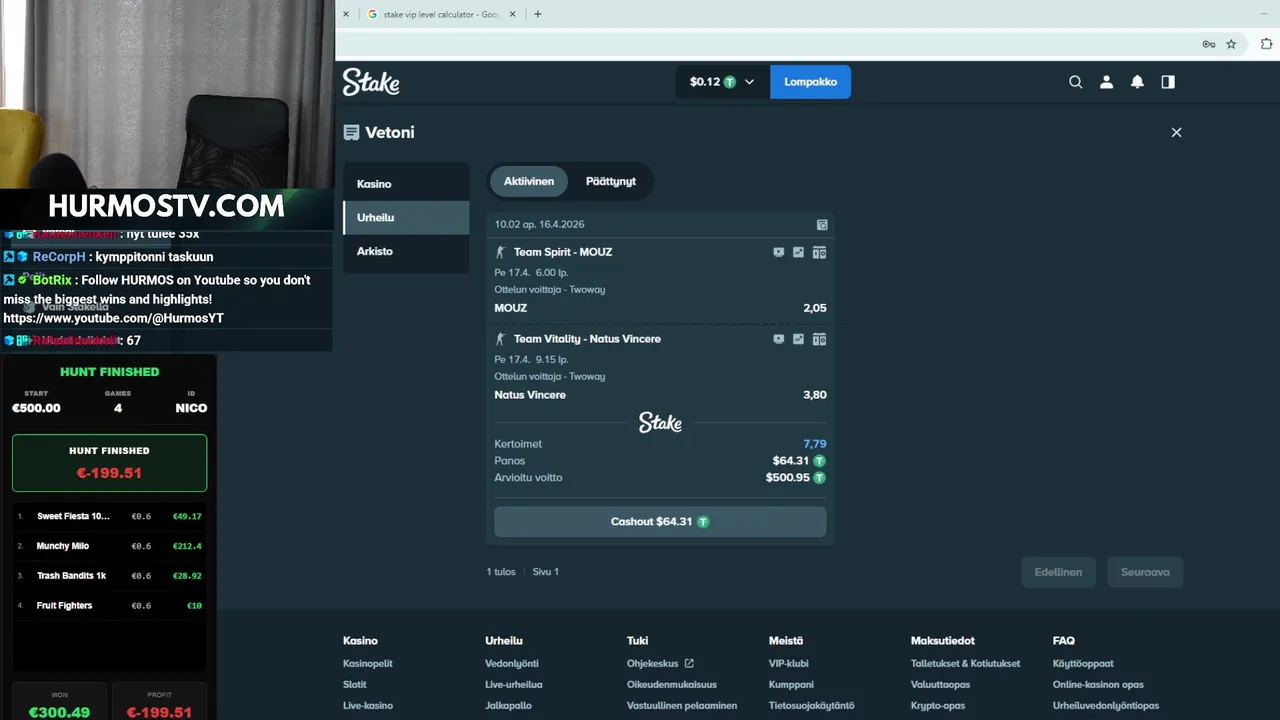Select Urheilu in the bets sidebar
Viewport: 1280px width, 720px height.
[x=406, y=217]
